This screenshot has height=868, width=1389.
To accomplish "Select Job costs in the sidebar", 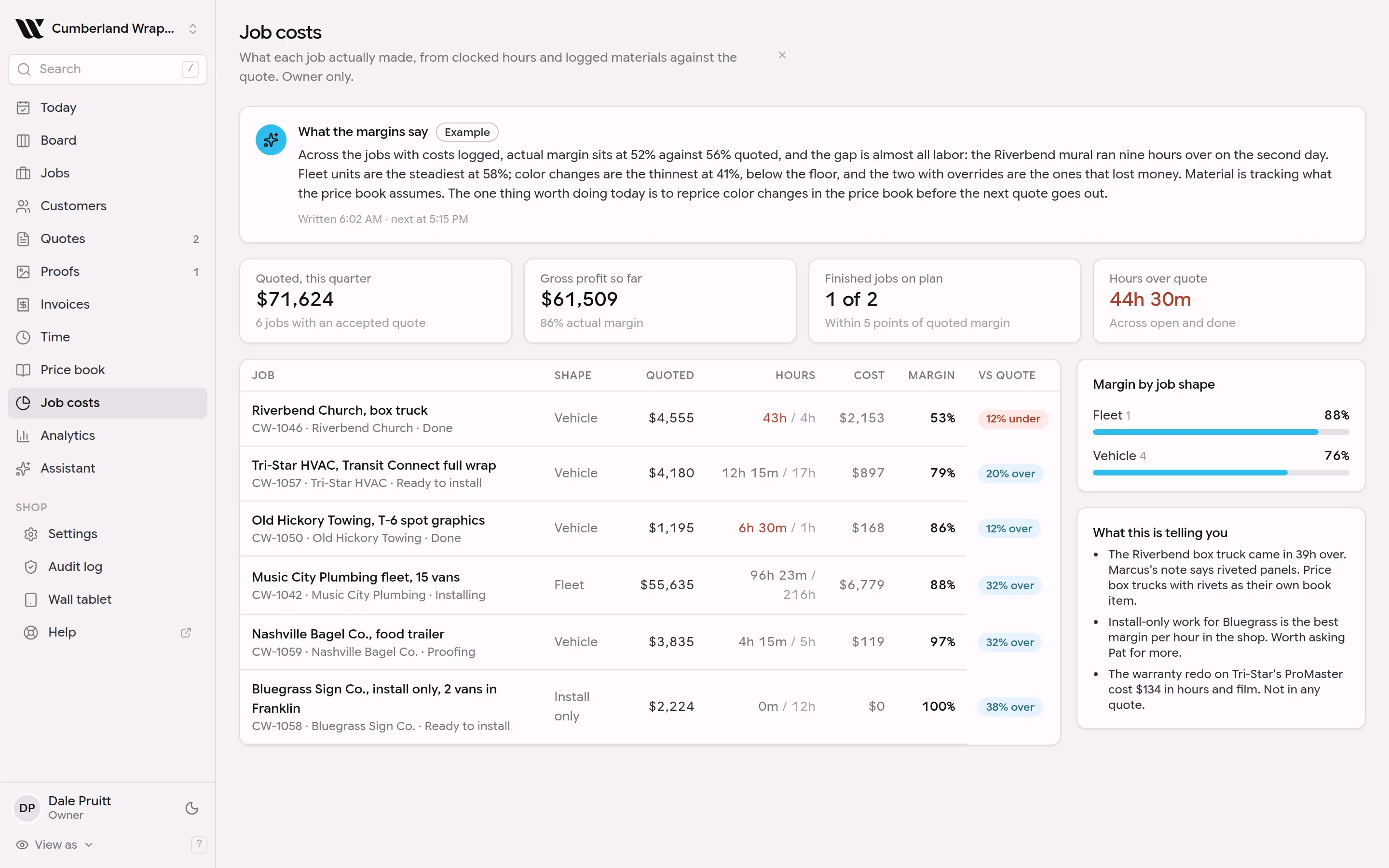I will (108, 403).
